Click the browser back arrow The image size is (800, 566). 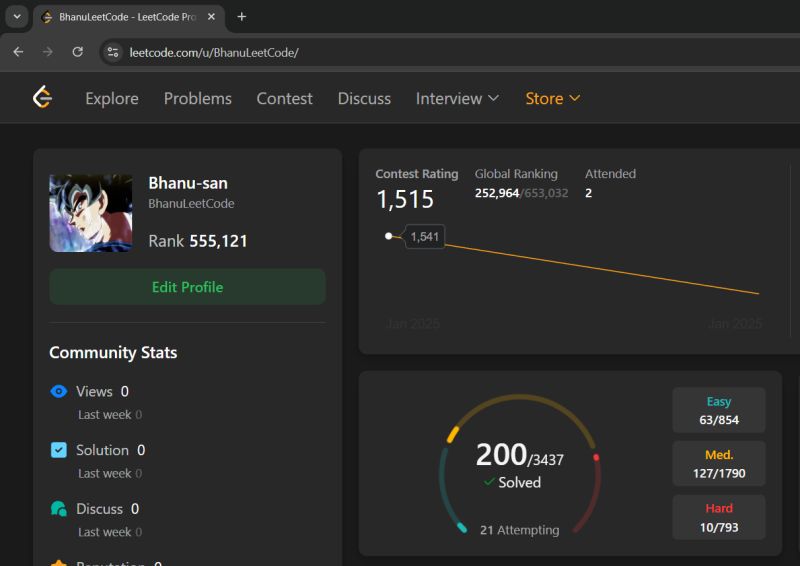18,52
